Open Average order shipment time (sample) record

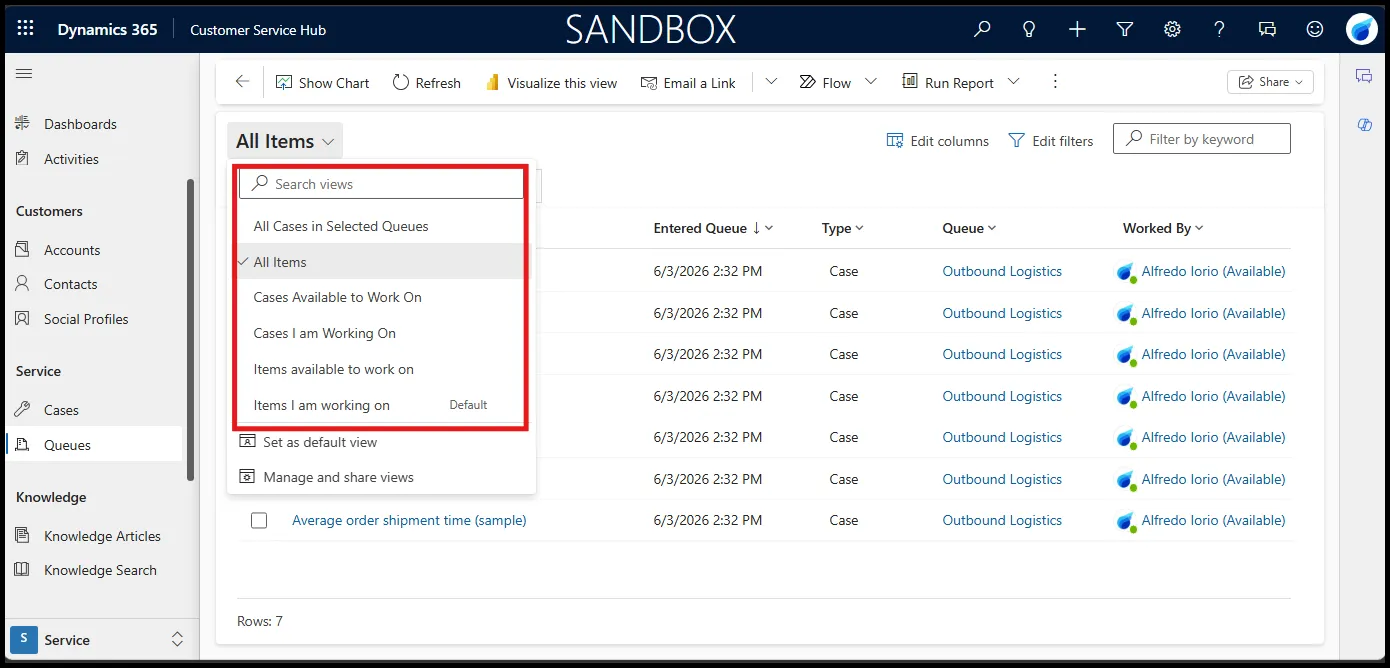(409, 520)
